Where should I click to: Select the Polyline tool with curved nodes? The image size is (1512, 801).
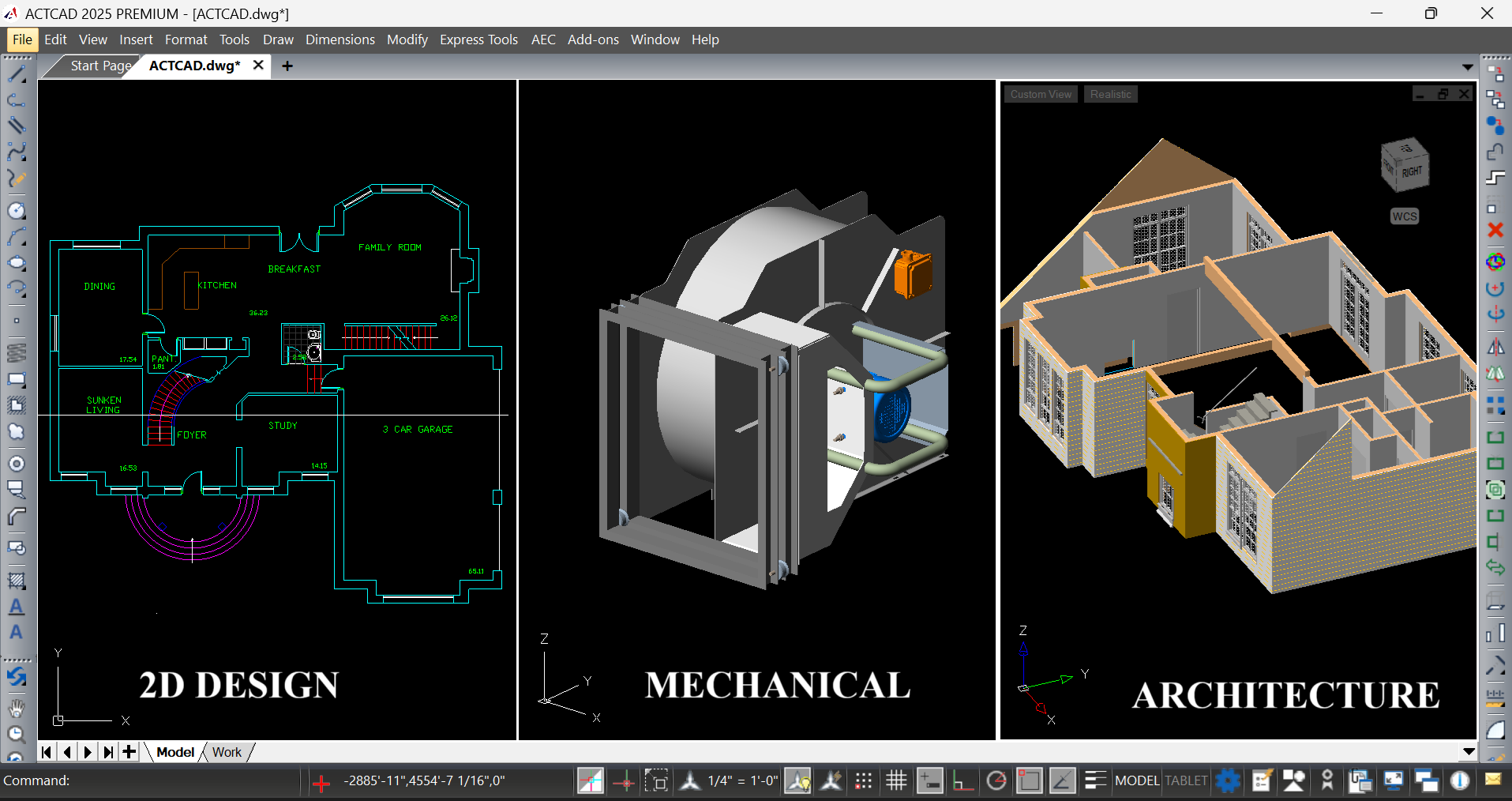[x=17, y=100]
